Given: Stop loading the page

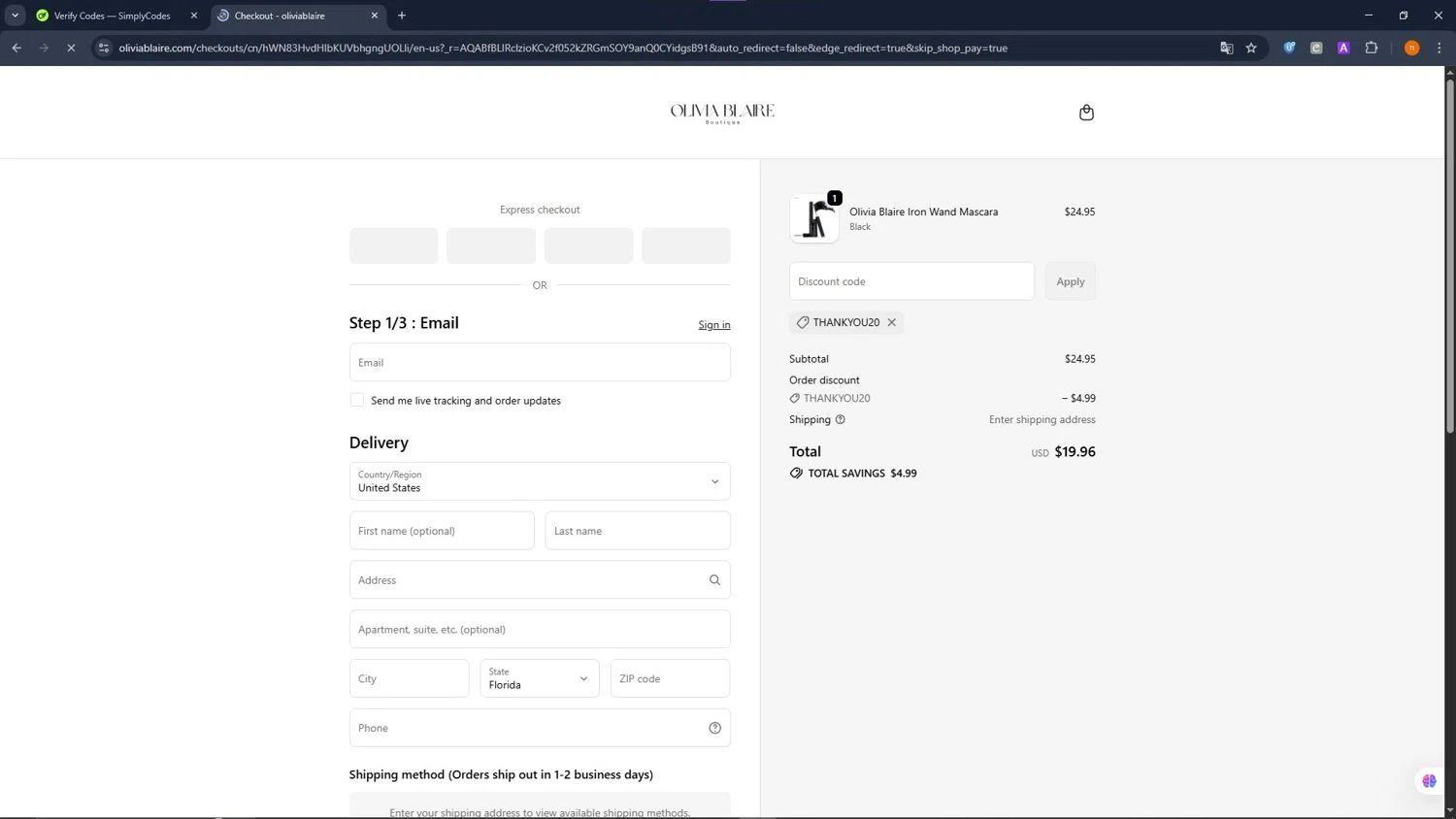Looking at the screenshot, I should click(71, 48).
